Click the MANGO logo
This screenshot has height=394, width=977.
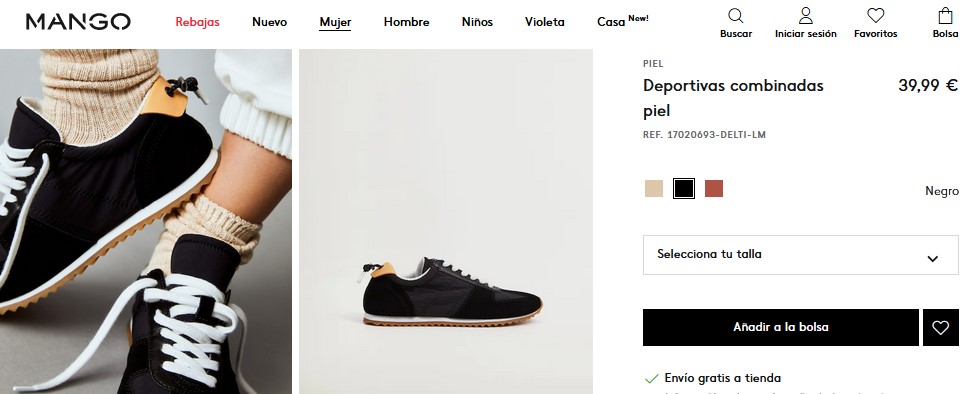click(x=78, y=22)
